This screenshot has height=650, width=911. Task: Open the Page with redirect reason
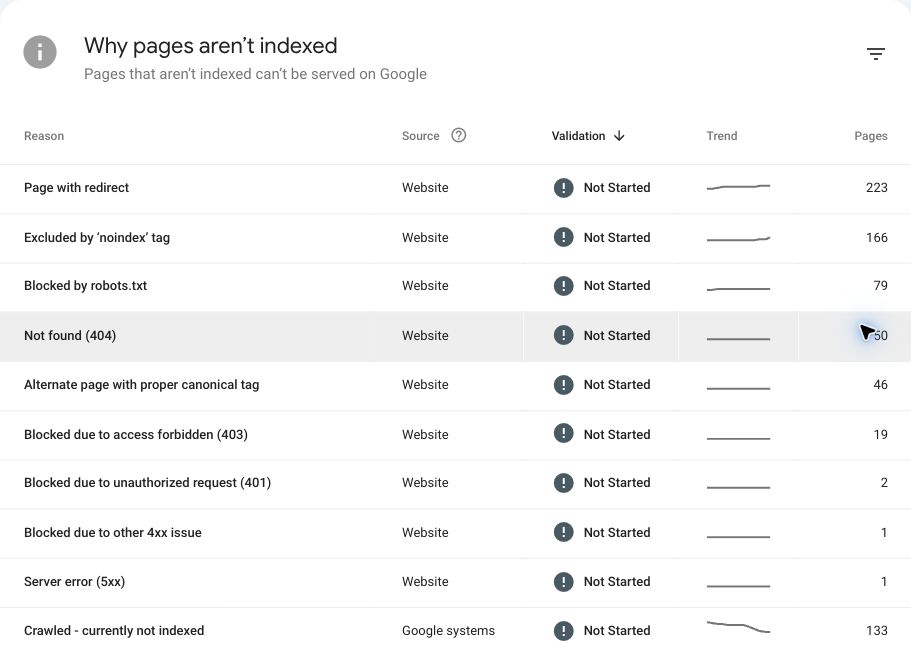76,188
